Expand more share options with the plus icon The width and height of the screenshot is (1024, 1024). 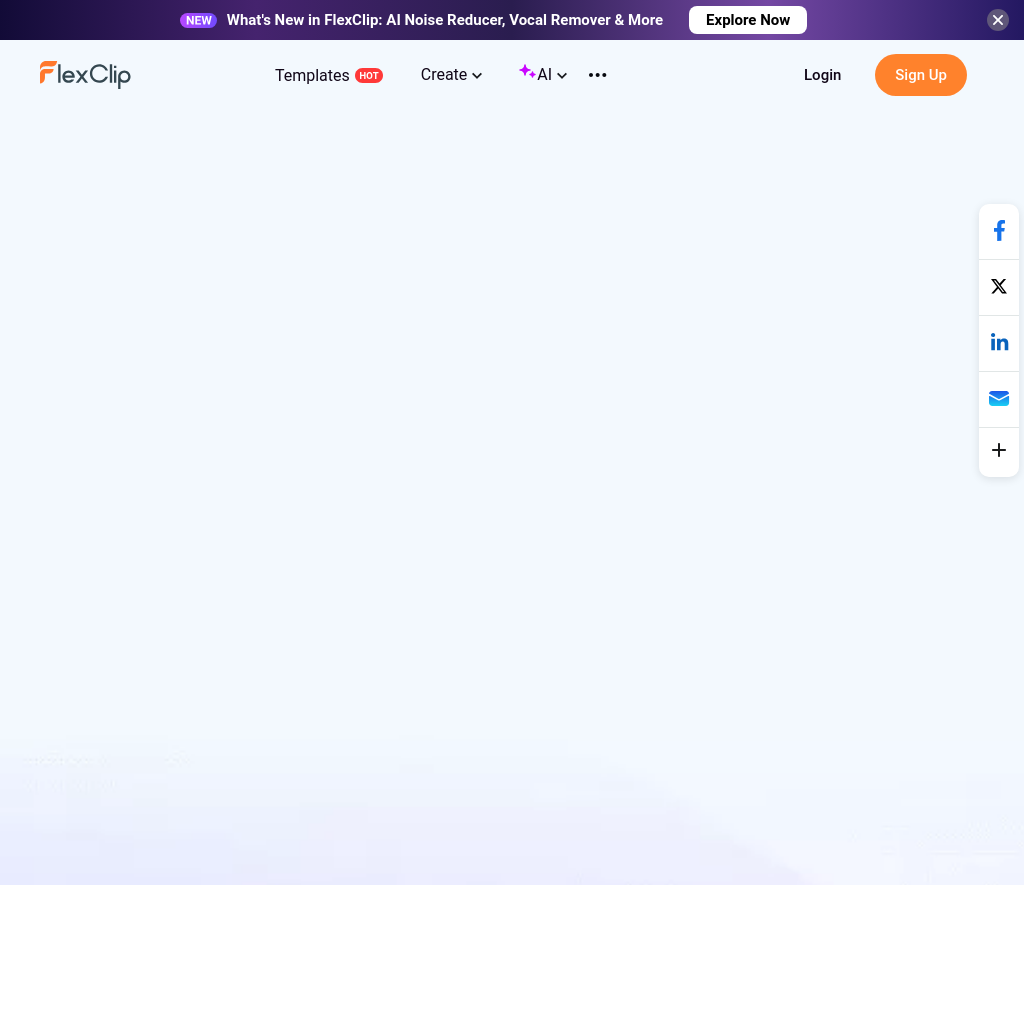999,451
